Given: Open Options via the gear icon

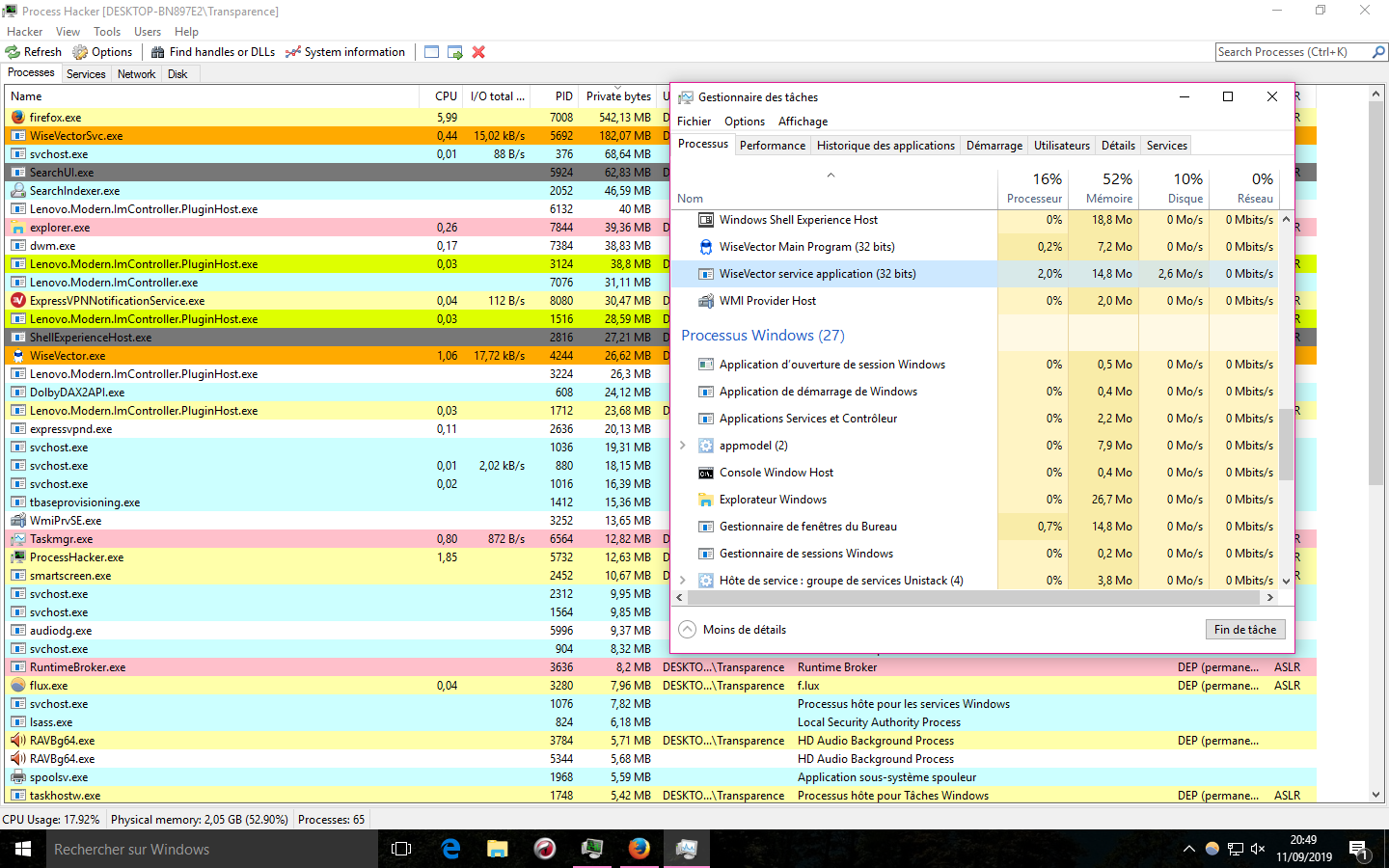Looking at the screenshot, I should [x=80, y=52].
